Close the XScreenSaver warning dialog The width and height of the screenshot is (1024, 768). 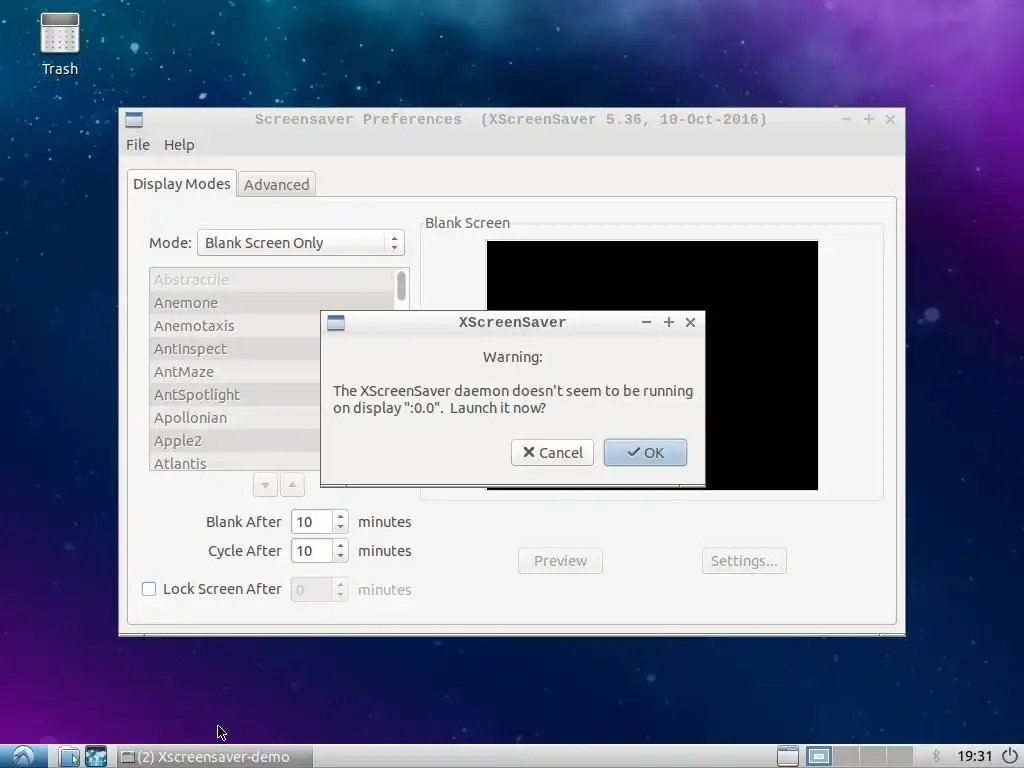pyautogui.click(x=690, y=323)
